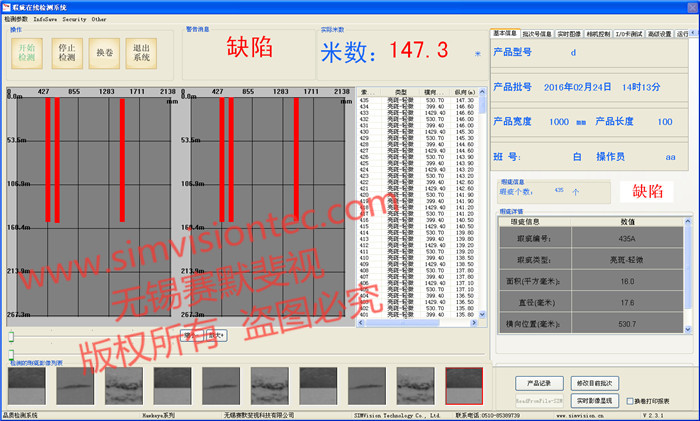Click the 换卷 change roll button
This screenshot has height=421, width=700.
click(x=104, y=53)
